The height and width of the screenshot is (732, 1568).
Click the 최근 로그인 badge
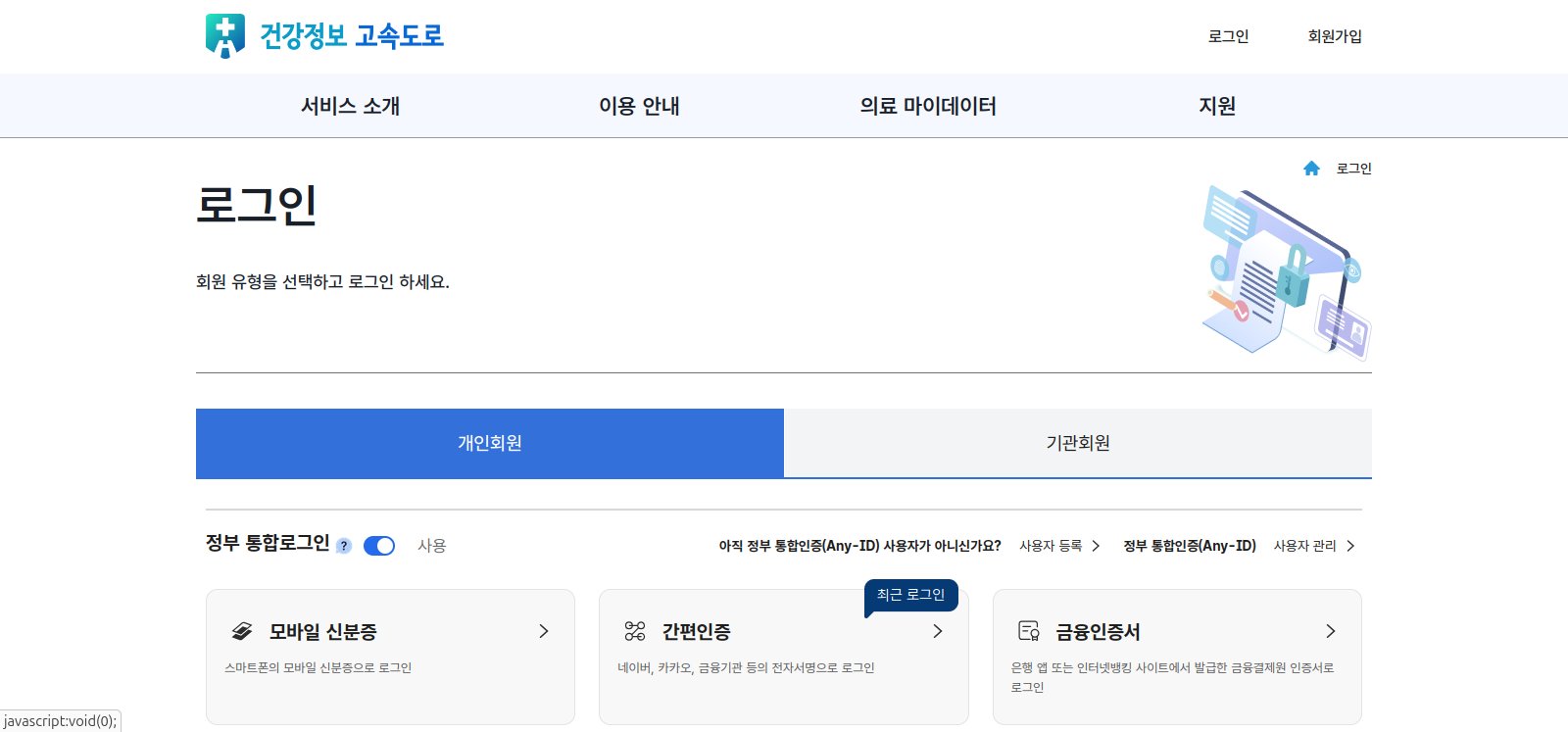pyautogui.click(x=910, y=595)
